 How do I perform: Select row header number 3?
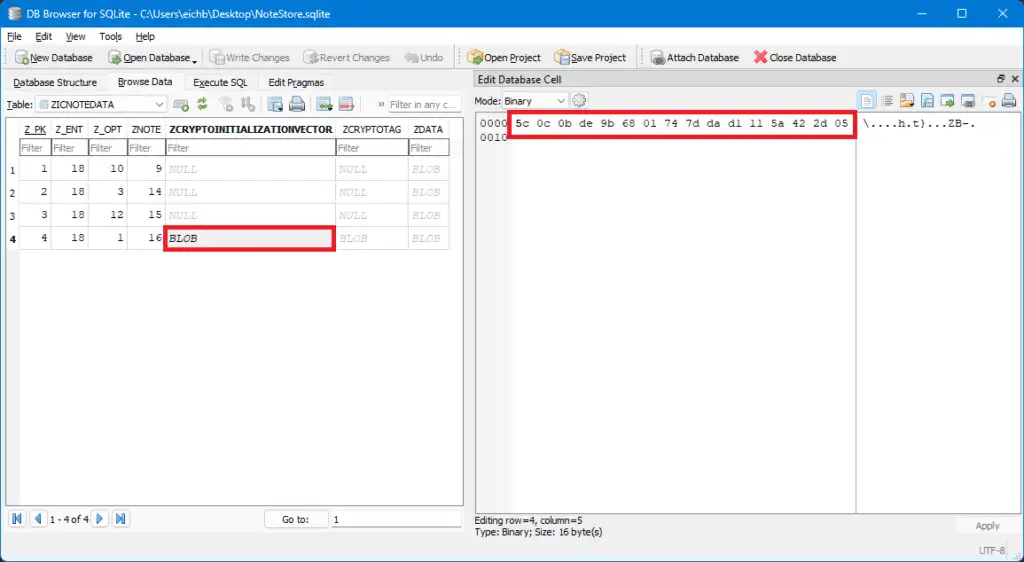click(x=12, y=215)
